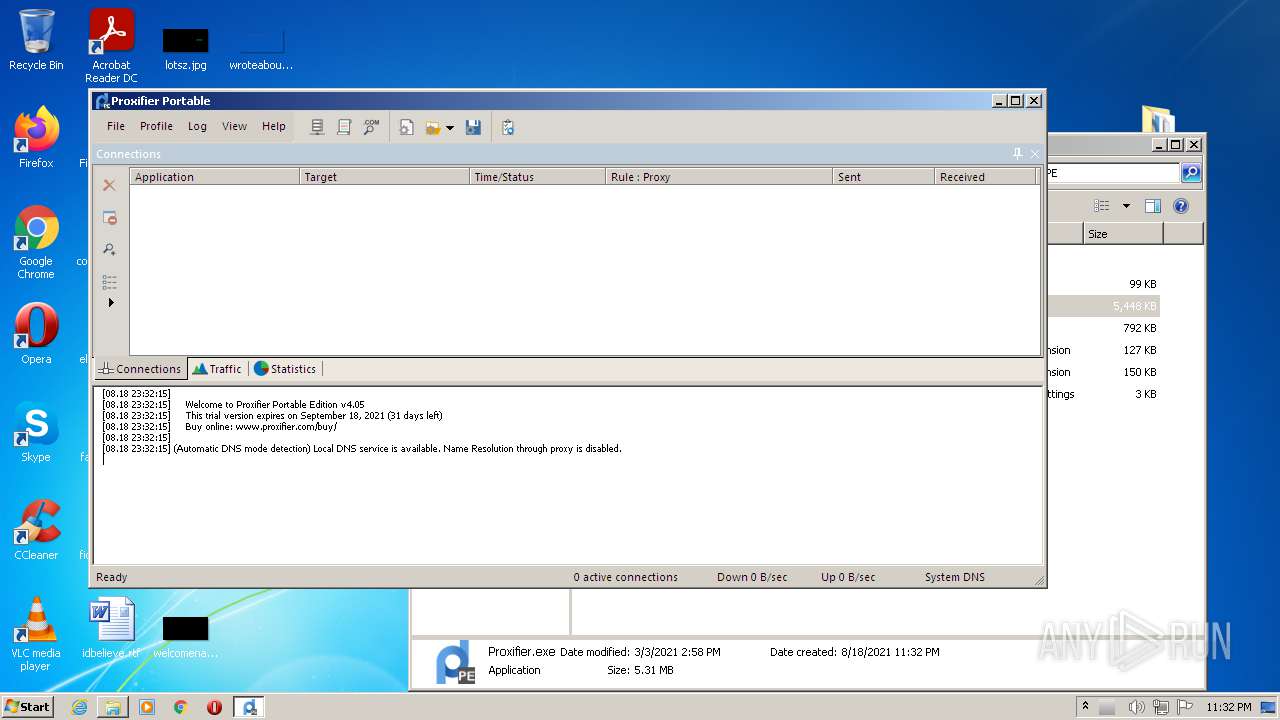
Task: Open the View menu
Action: coord(234,126)
